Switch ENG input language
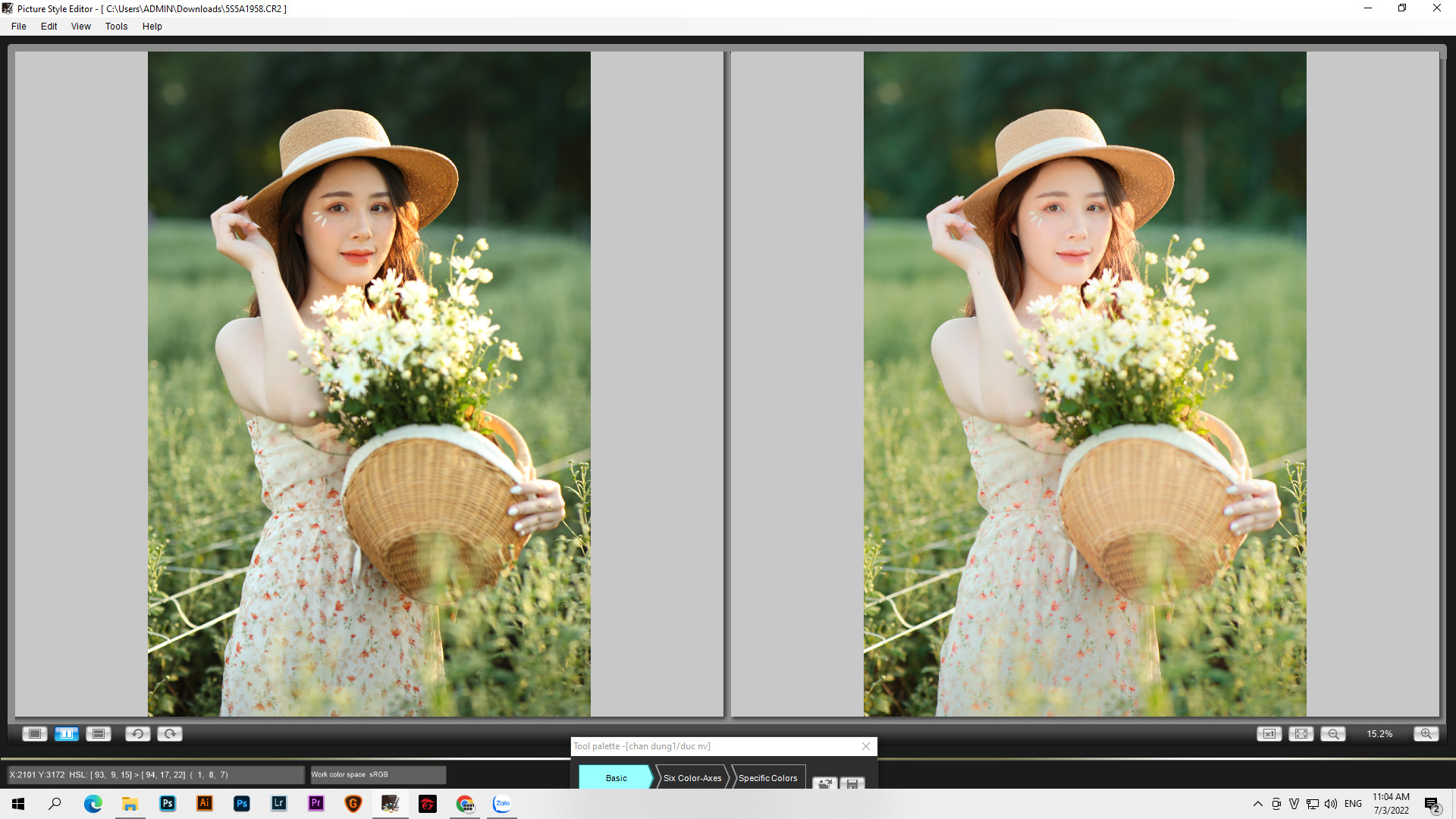This screenshot has width=1456, height=819. coord(1353,804)
